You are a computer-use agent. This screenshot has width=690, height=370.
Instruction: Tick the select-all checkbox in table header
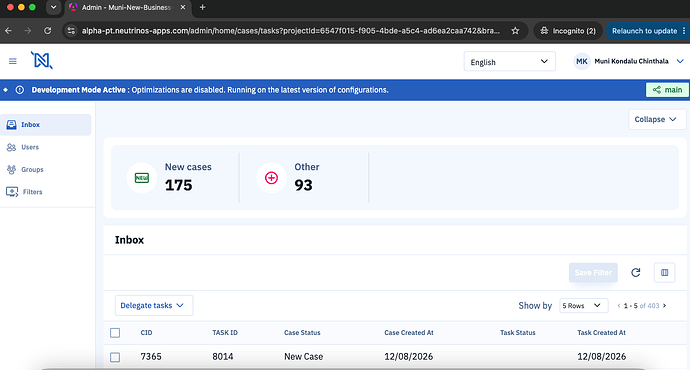pyautogui.click(x=115, y=333)
